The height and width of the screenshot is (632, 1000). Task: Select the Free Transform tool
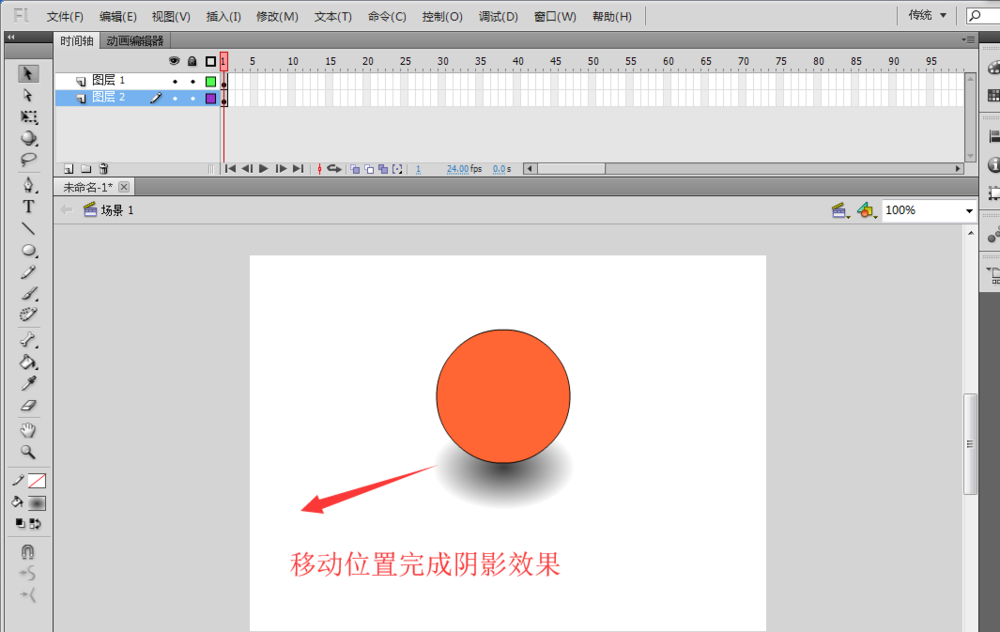28,117
